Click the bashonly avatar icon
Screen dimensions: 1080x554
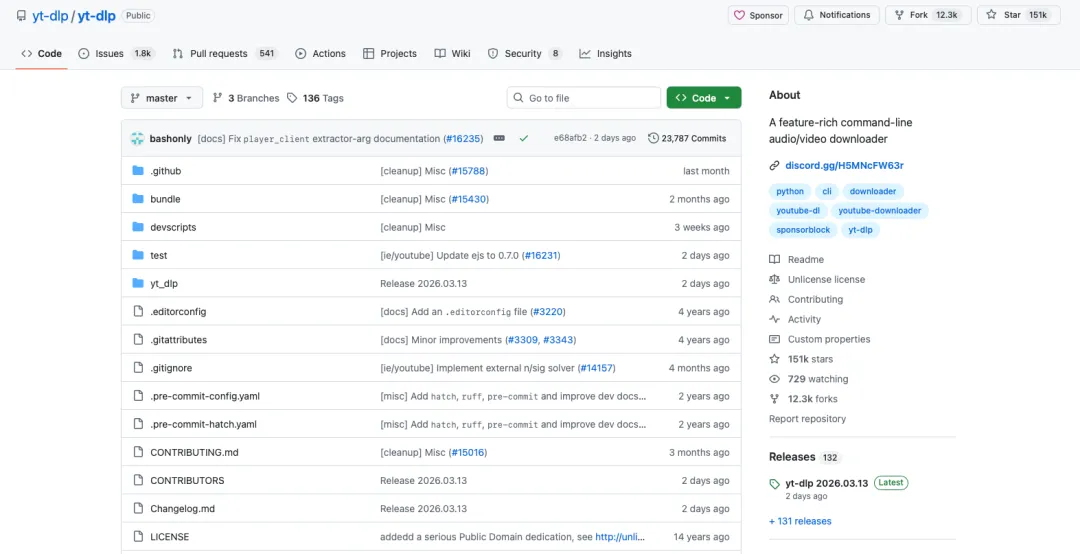click(x=137, y=138)
